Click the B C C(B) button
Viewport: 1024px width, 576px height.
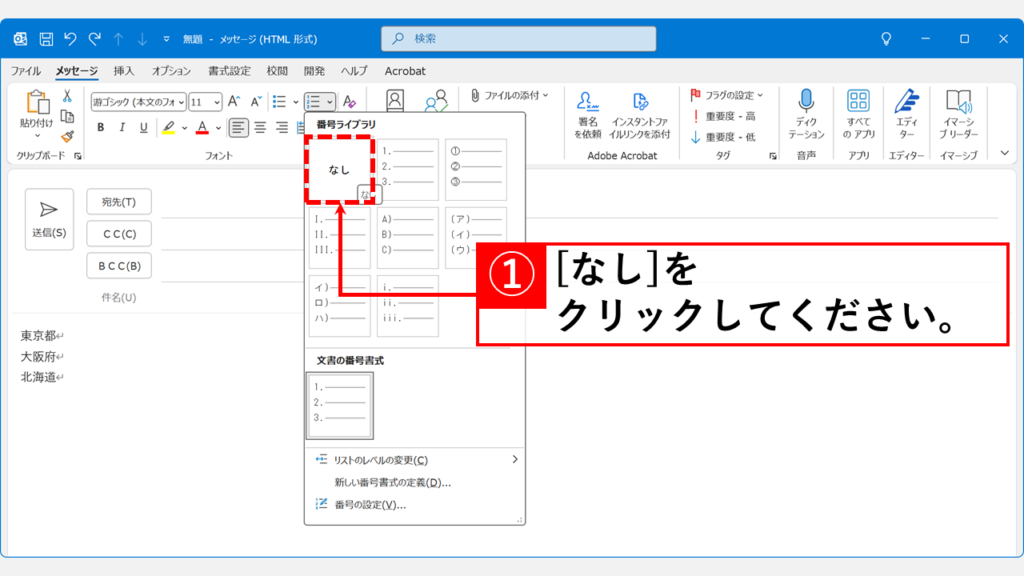119,266
